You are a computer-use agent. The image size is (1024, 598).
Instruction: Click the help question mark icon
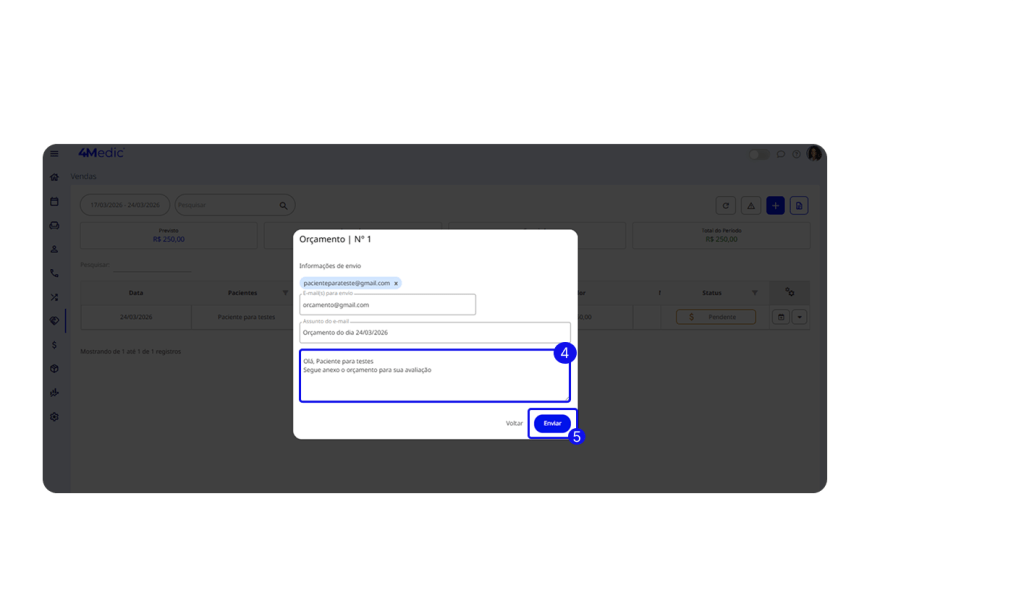pos(796,154)
